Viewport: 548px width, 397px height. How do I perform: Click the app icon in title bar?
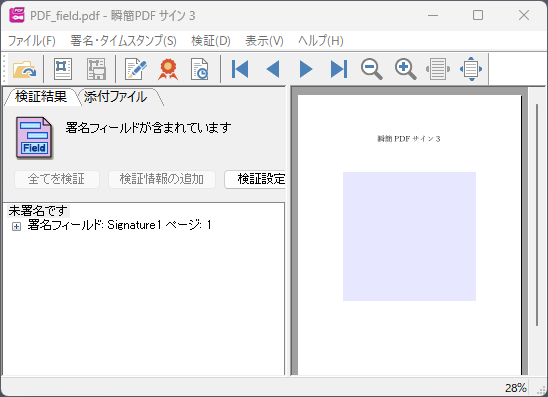(16, 15)
